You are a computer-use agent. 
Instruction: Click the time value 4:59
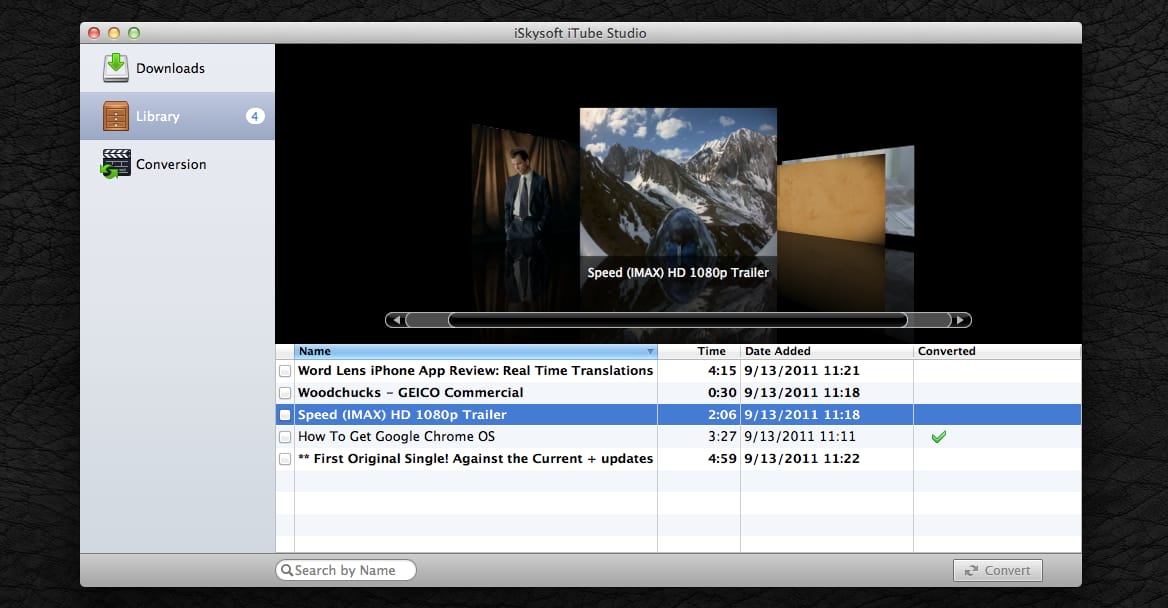click(722, 459)
